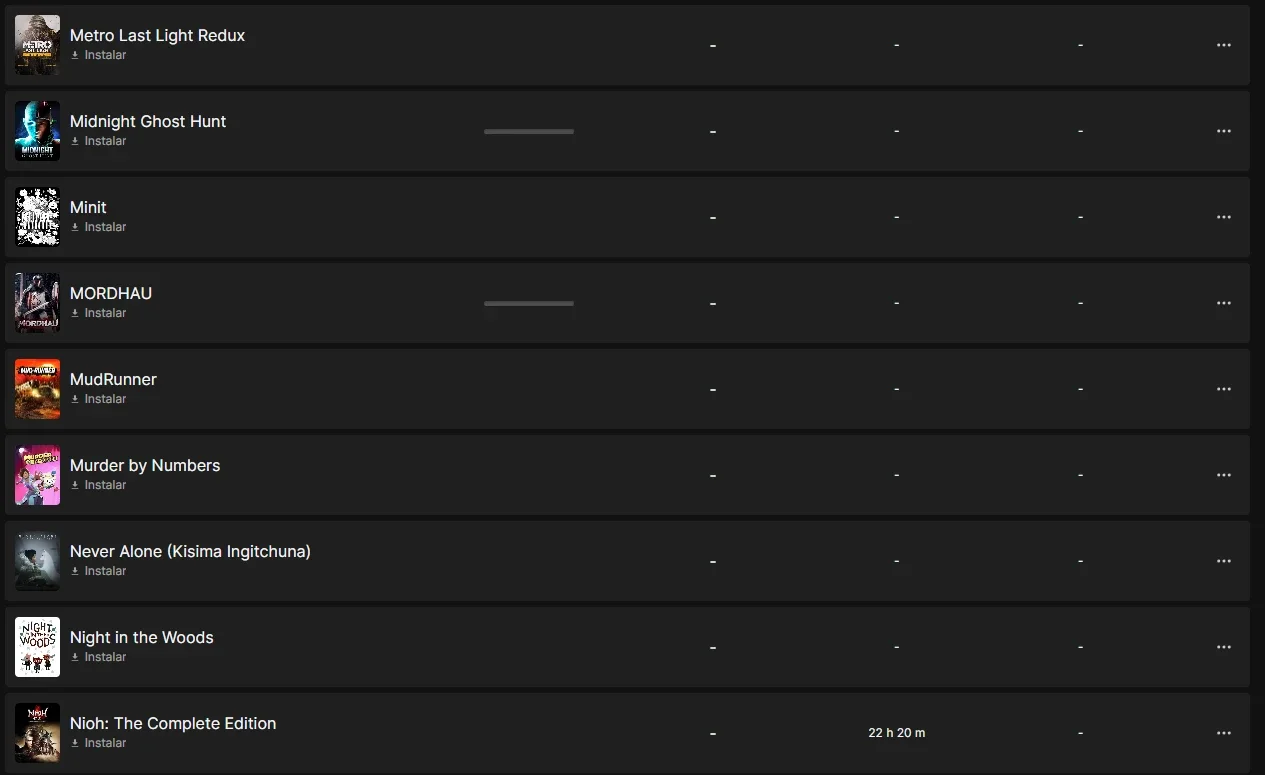This screenshot has height=775, width=1265.
Task: Open three-dot menu for Midnight Ghost Hunt
Action: click(x=1223, y=131)
